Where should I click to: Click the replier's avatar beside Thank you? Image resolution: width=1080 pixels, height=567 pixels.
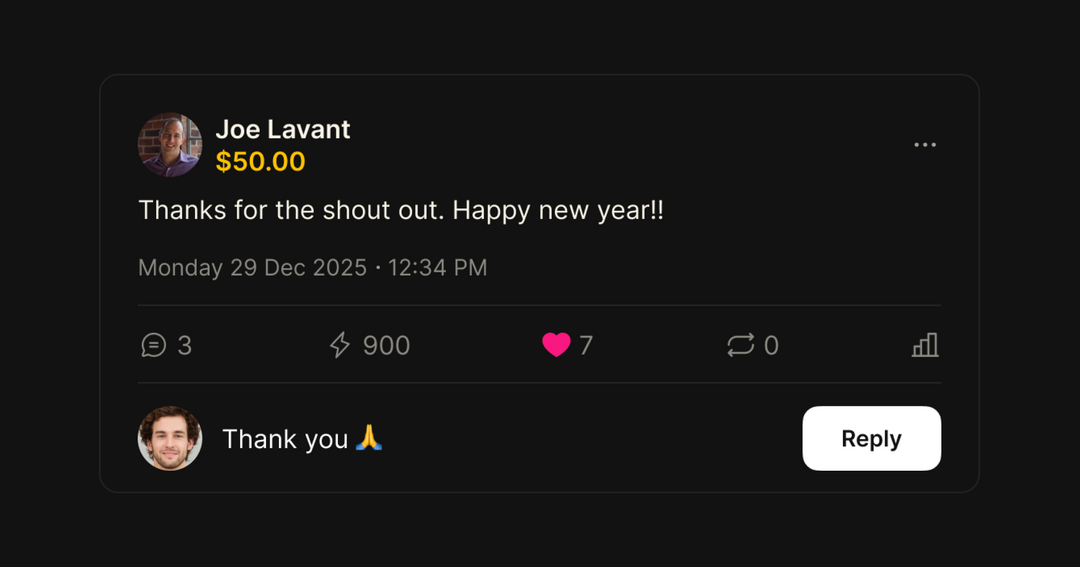point(170,438)
